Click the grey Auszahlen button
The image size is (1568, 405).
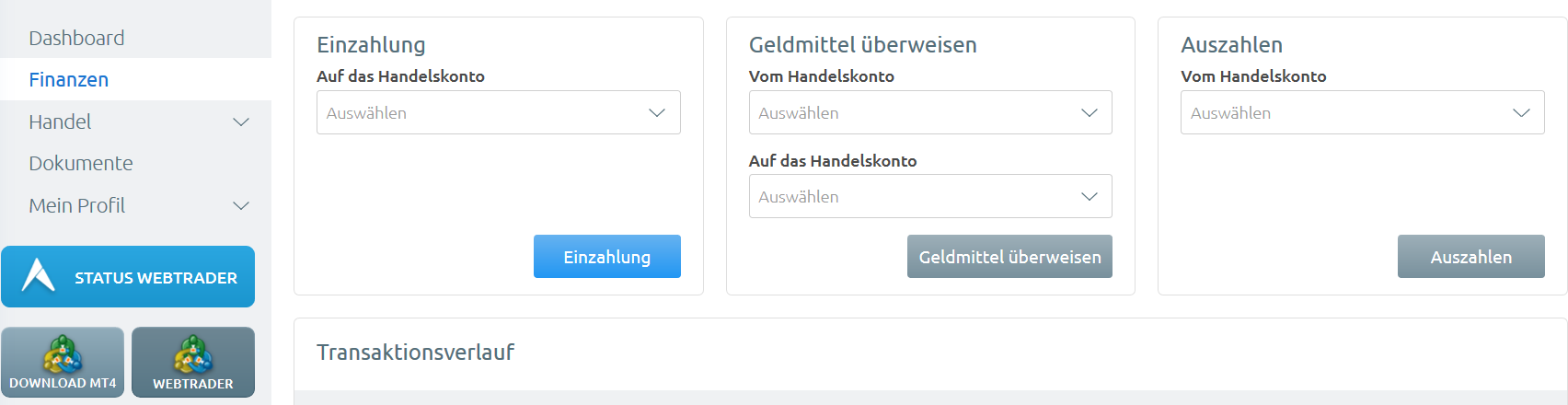click(1470, 256)
